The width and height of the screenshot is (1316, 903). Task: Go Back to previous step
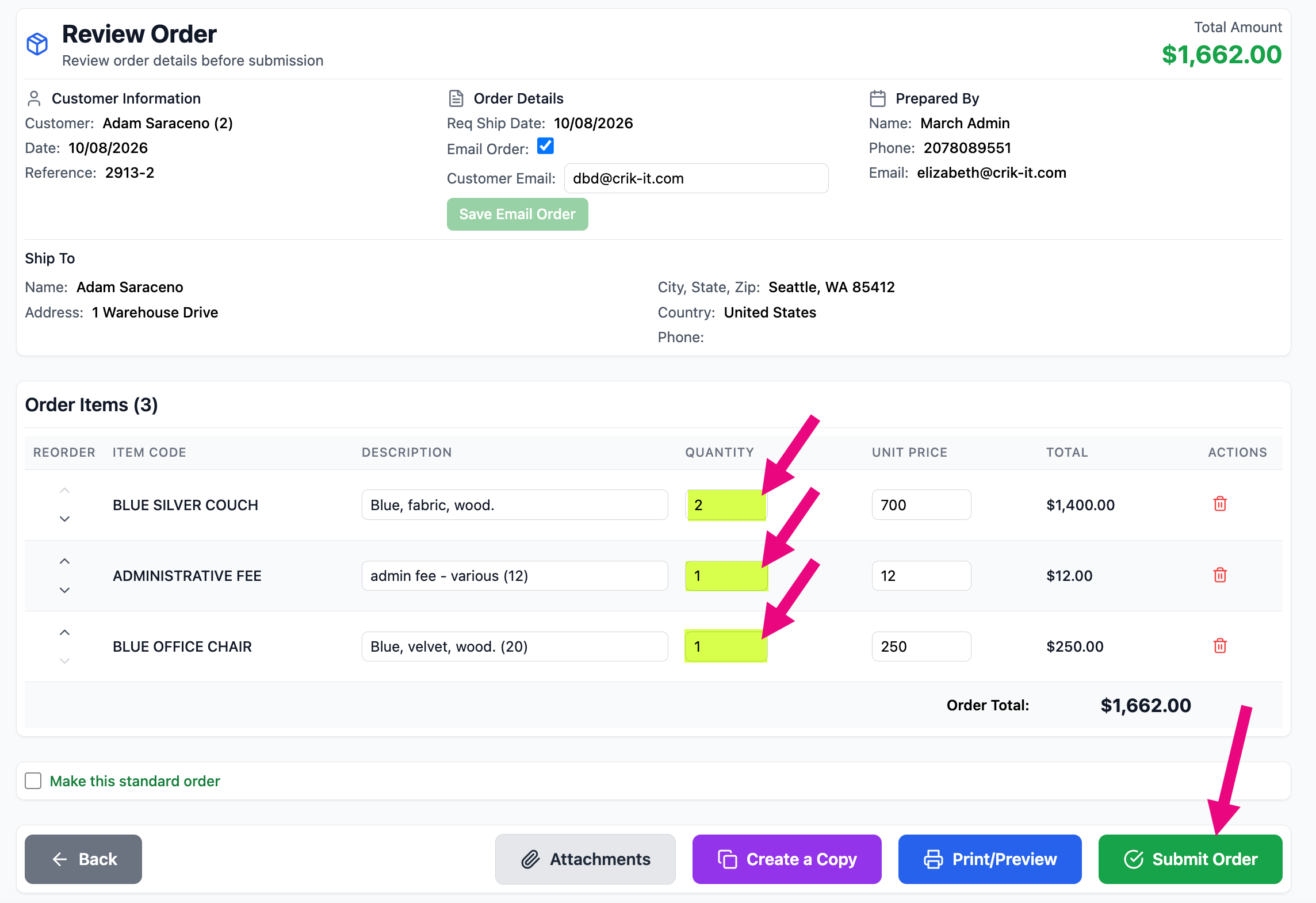(x=83, y=859)
